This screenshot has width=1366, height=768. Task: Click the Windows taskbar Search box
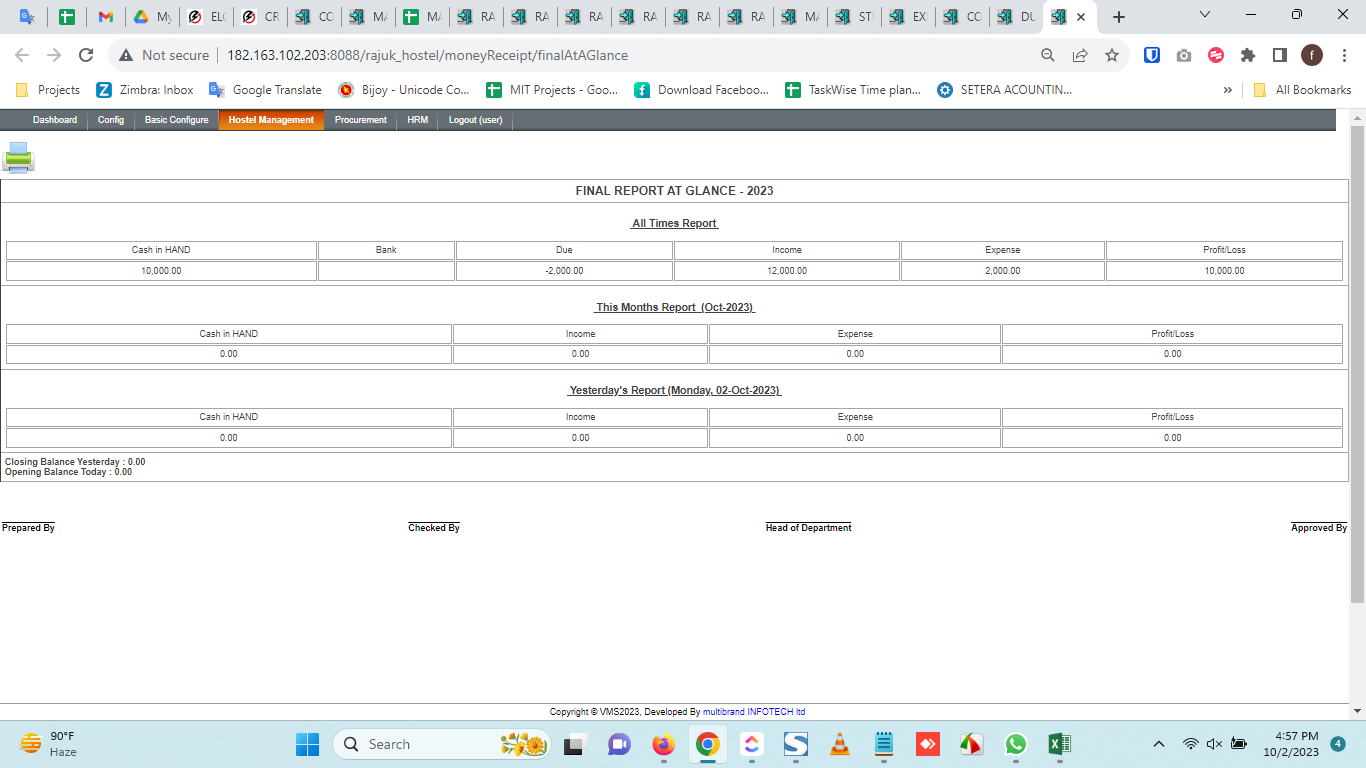[x=420, y=744]
